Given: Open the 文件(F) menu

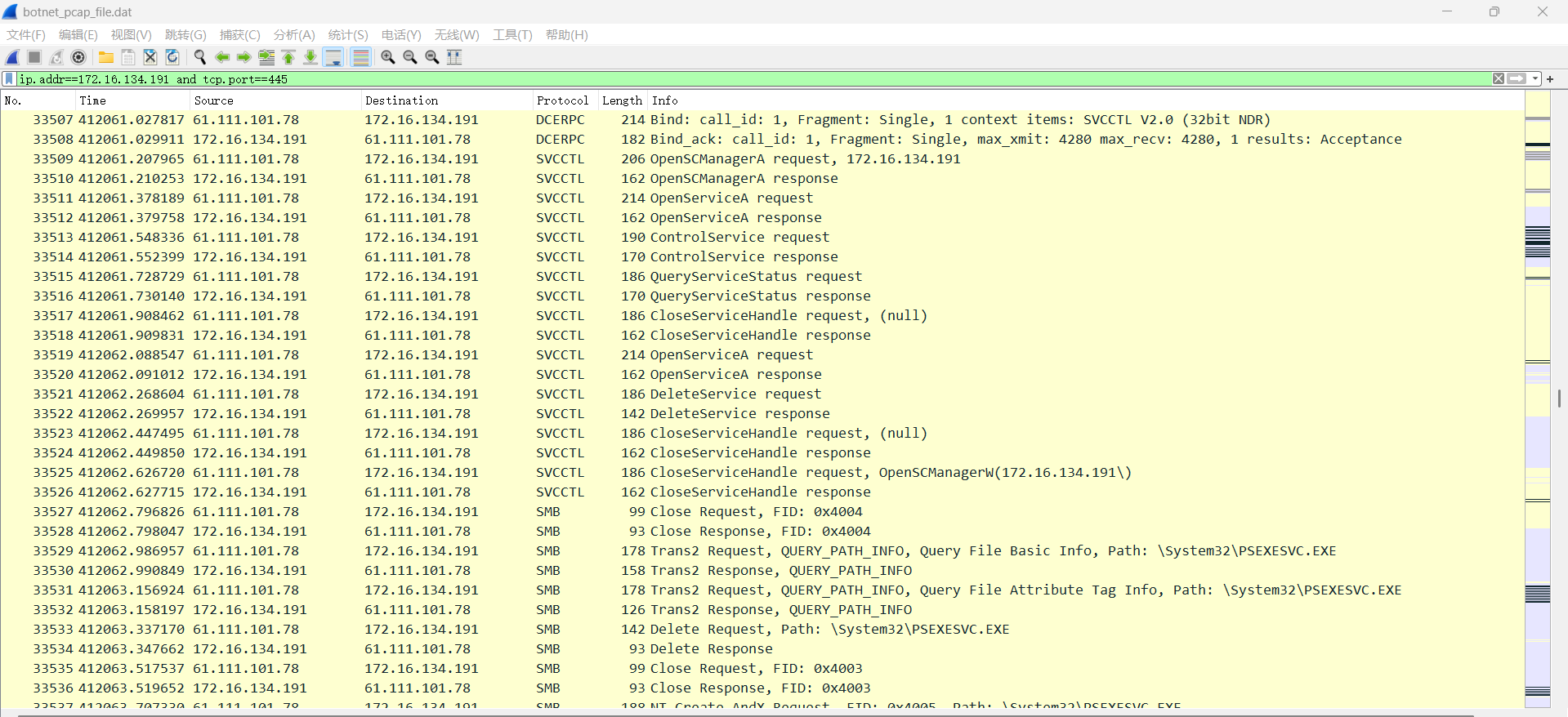Looking at the screenshot, I should click(26, 35).
